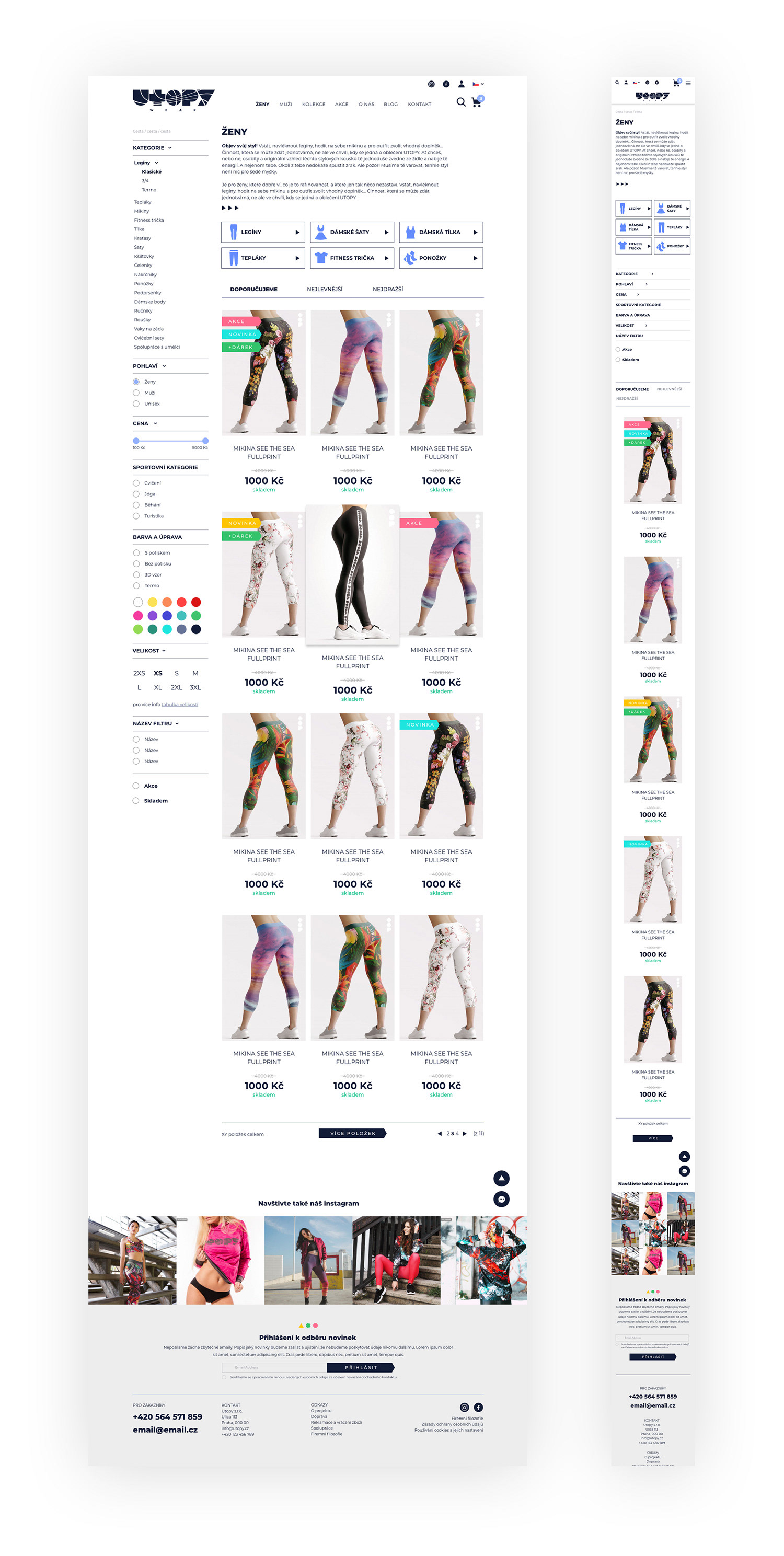The height and width of the screenshot is (1556, 784).
Task: Click the VÍCE POLOŽEK button
Action: (353, 1133)
